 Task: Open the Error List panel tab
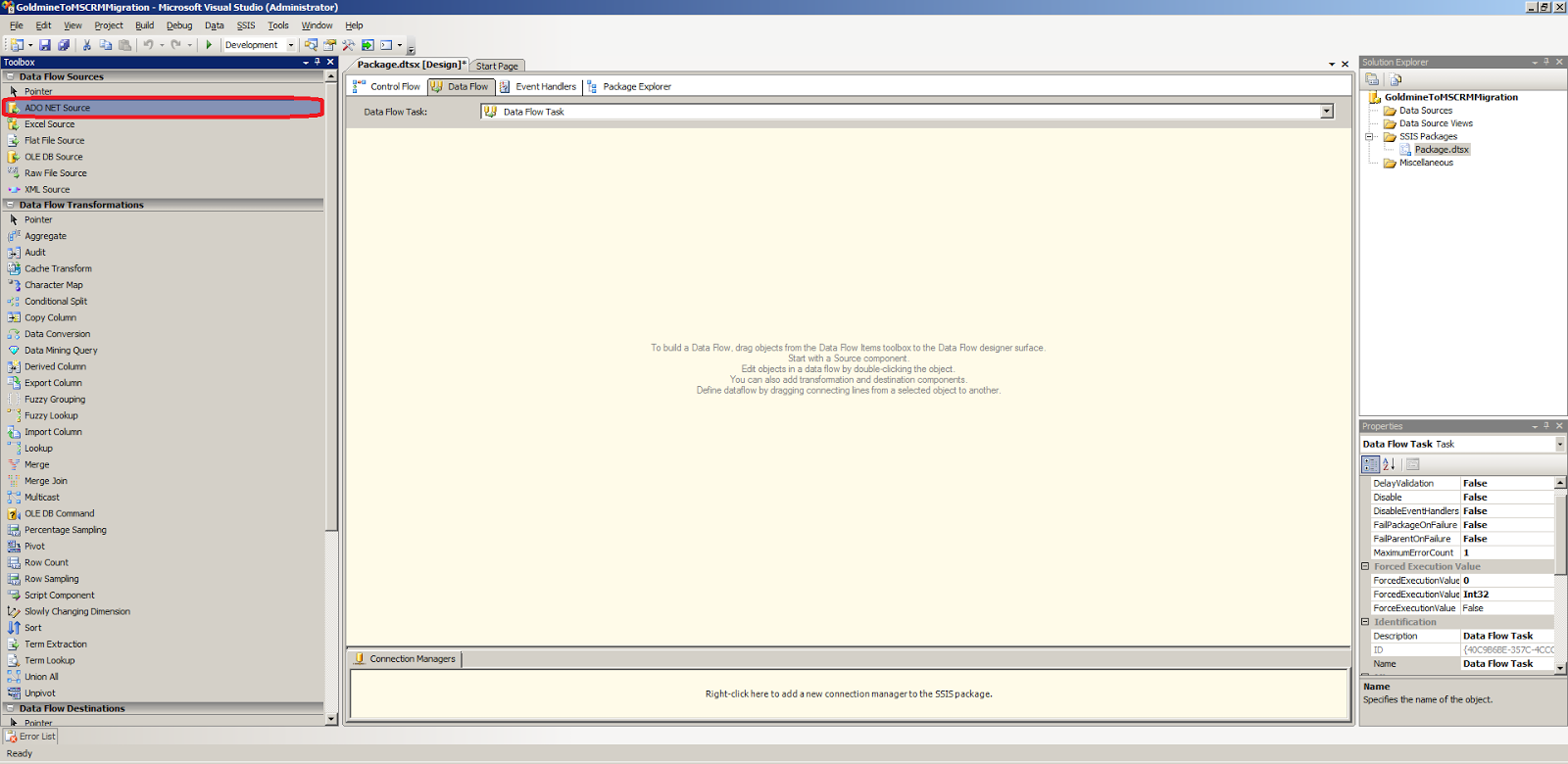pyautogui.click(x=30, y=737)
